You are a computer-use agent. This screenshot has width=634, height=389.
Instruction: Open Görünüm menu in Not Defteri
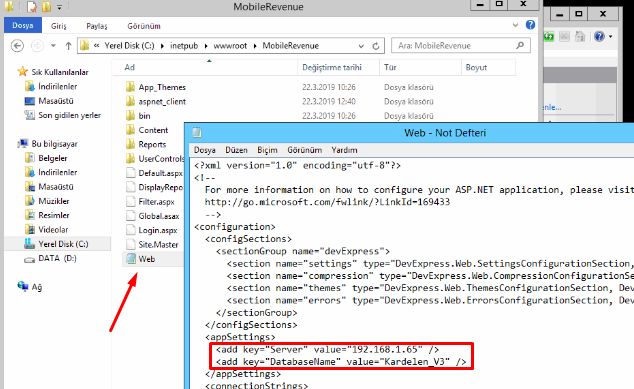point(304,150)
